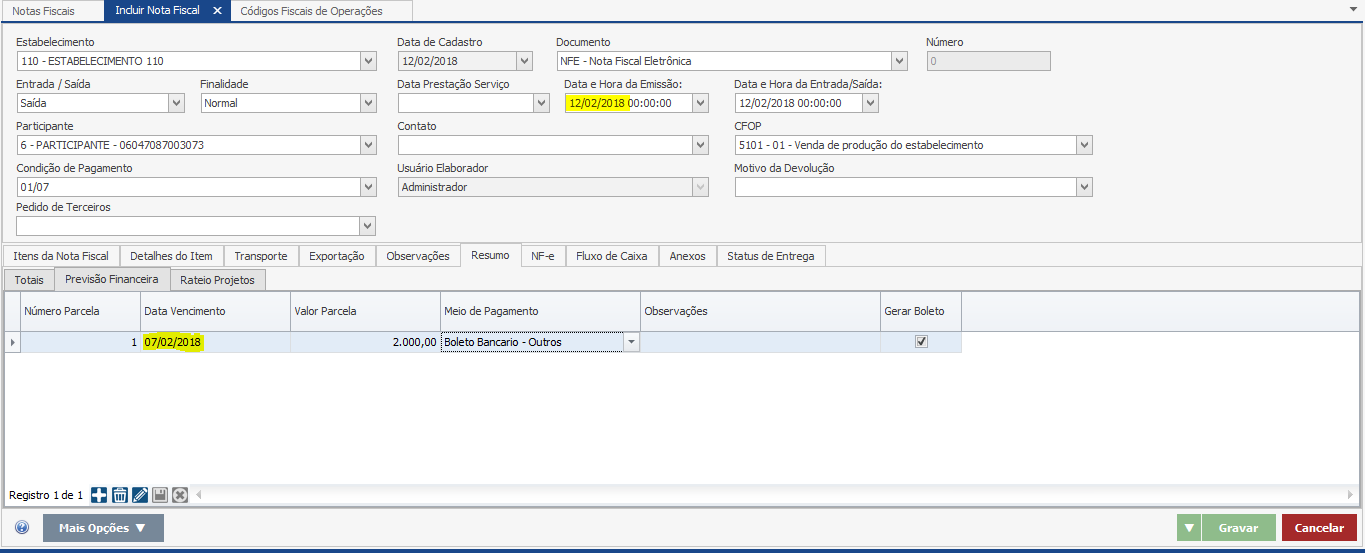Edit the record with pencil icon
The width and height of the screenshot is (1365, 553).
[x=140, y=495]
